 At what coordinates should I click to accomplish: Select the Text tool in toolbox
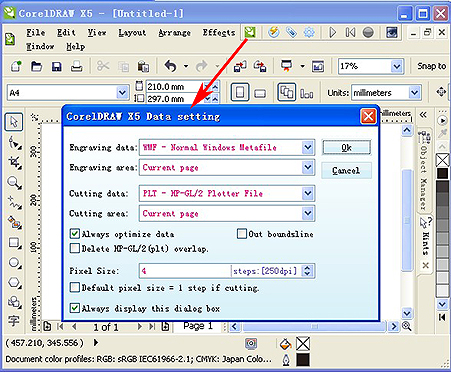14,321
